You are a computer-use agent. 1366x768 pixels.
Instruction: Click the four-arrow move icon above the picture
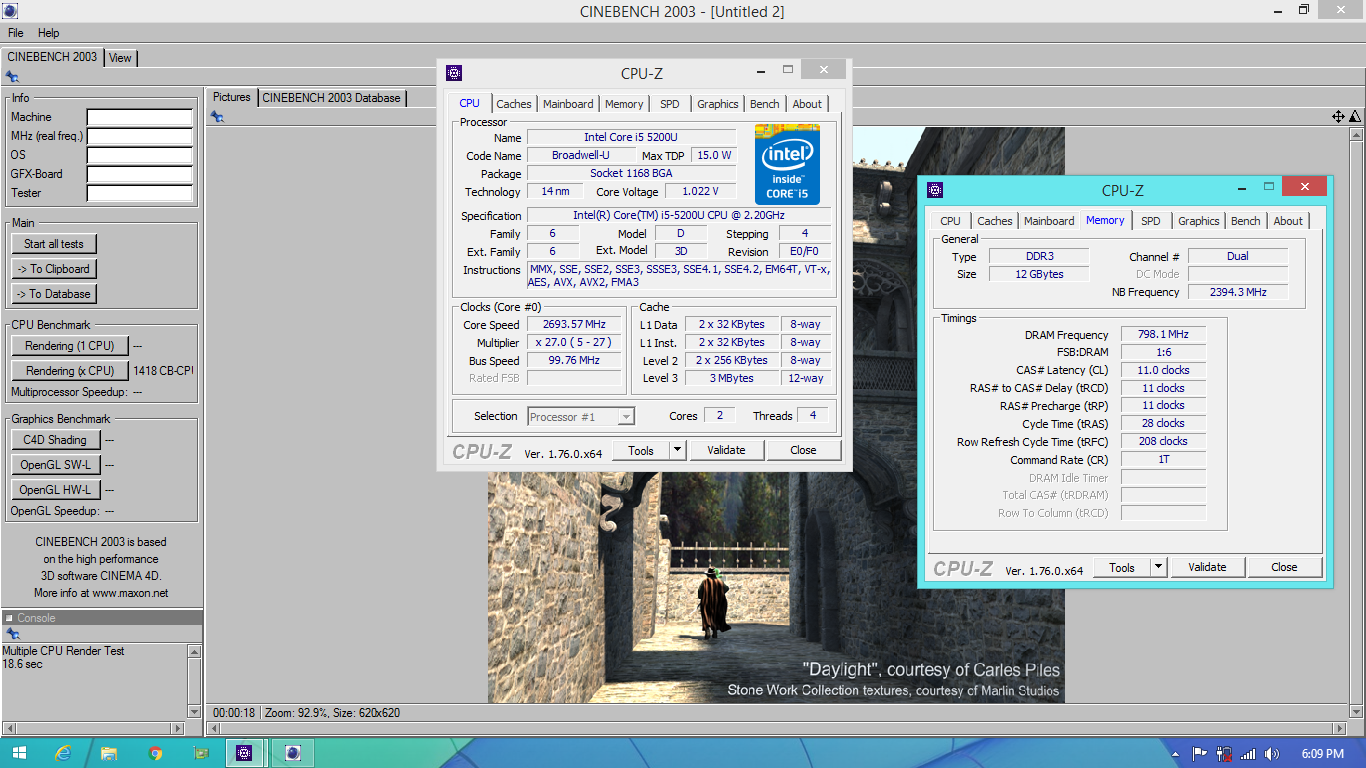1338,117
